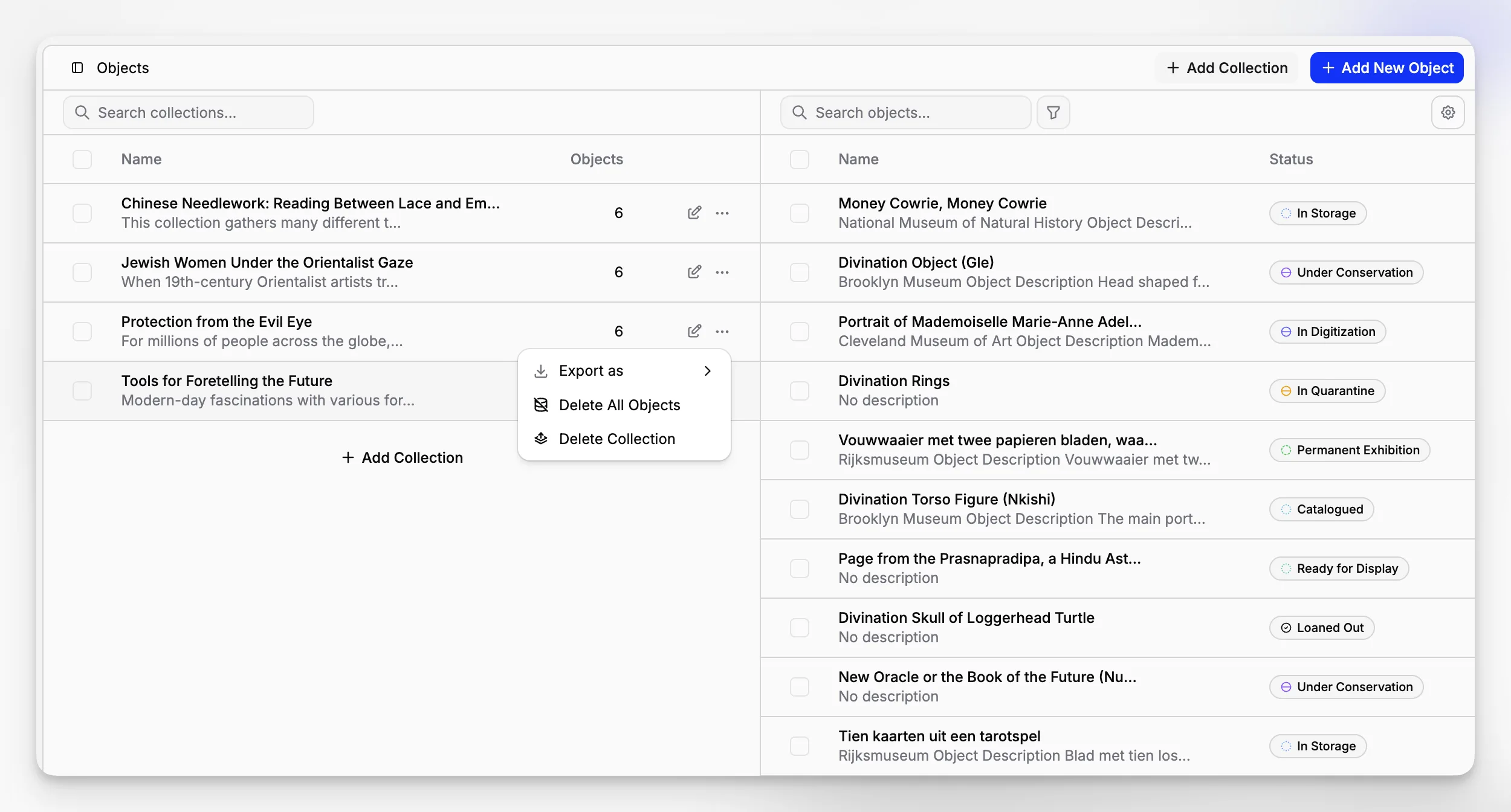Viewport: 1511px width, 812px height.
Task: Click the magnifier icon in Search collections
Action: point(82,112)
